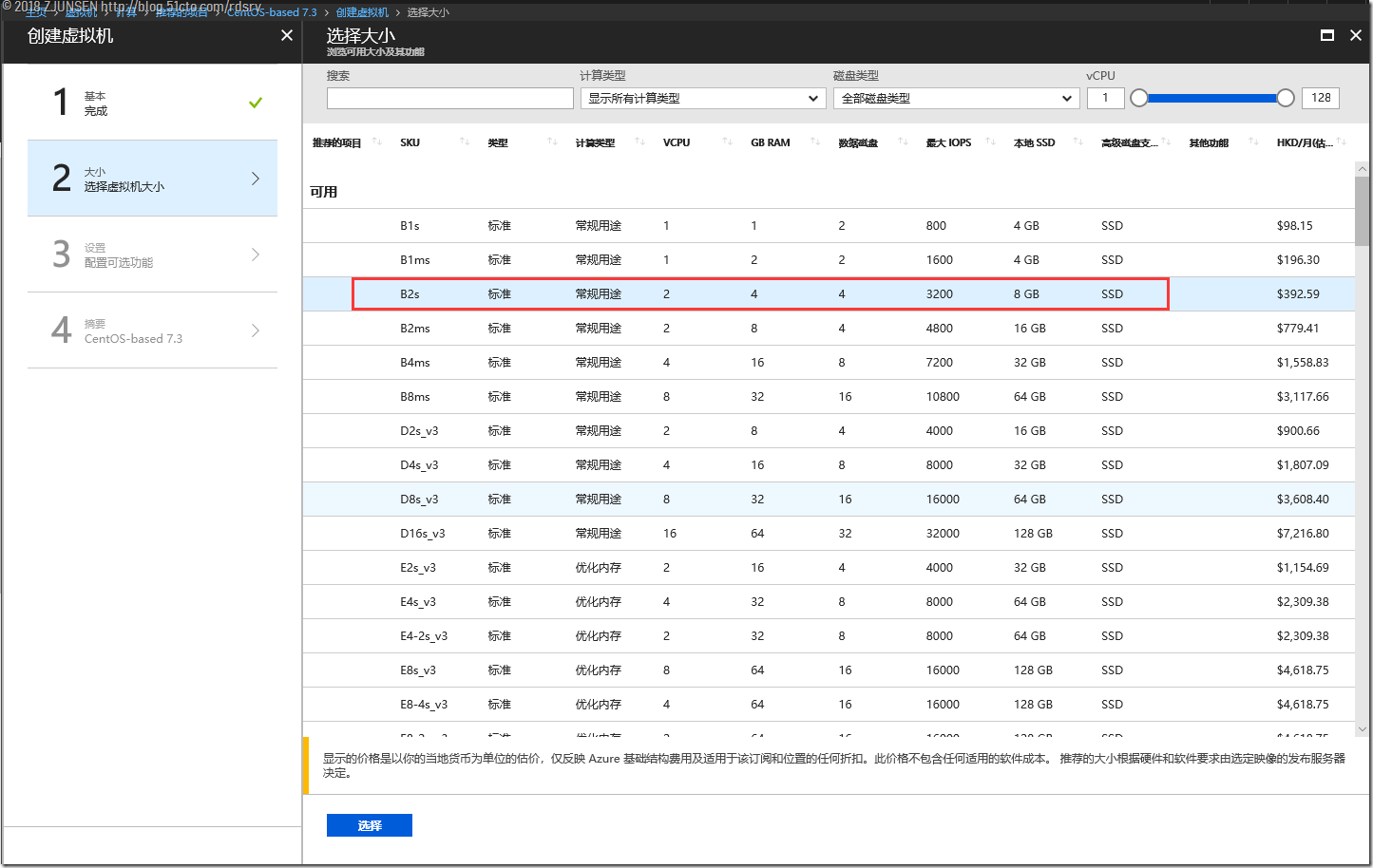Click the vCPU minimum value box
Image resolution: width=1373 pixels, height=868 pixels.
(x=1105, y=98)
